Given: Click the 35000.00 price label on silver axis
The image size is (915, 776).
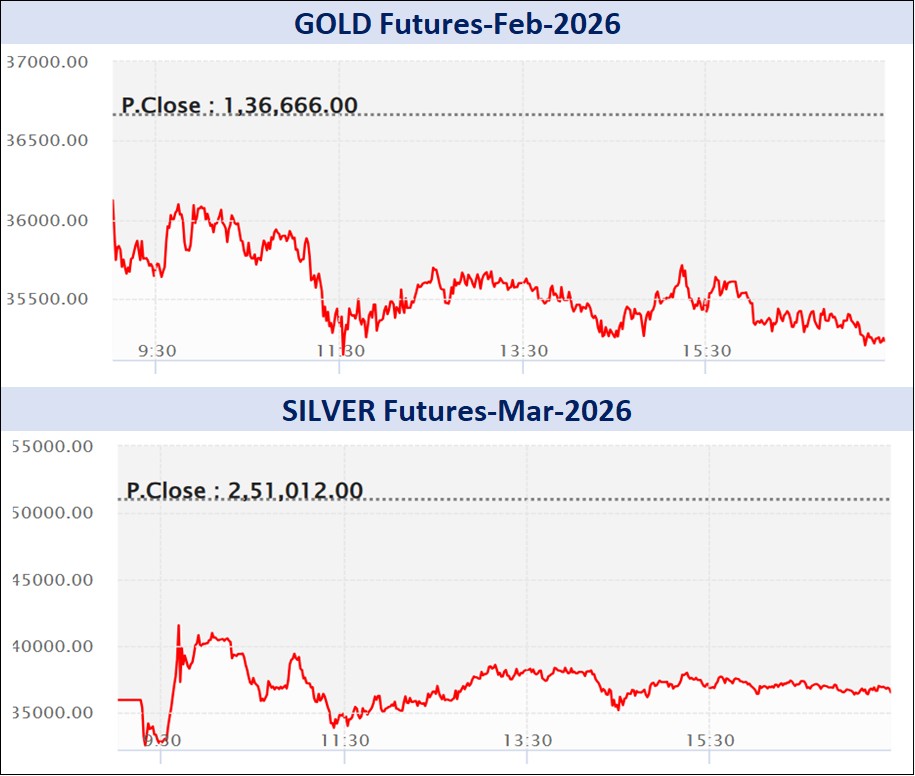Looking at the screenshot, I should tap(50, 713).
